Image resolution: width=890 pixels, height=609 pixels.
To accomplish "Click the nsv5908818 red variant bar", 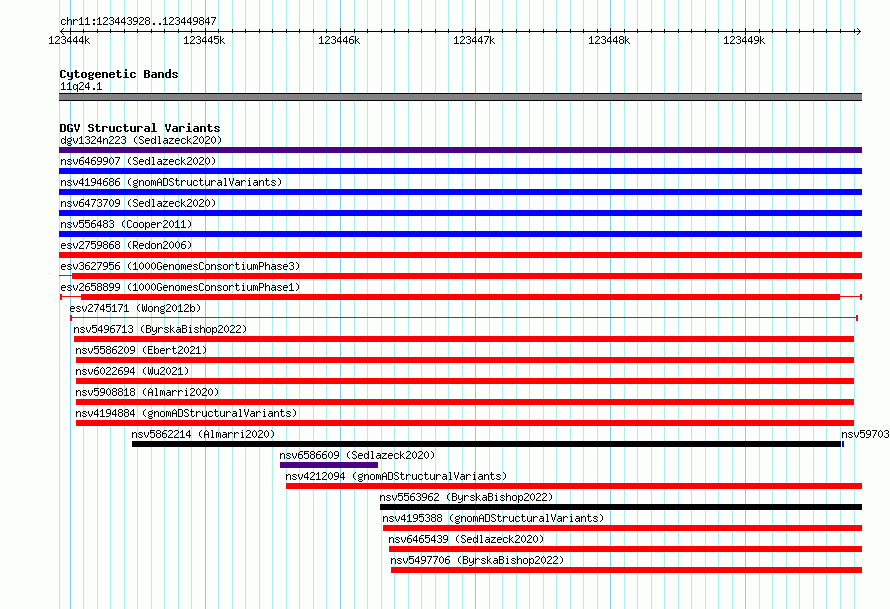I will coord(465,402).
